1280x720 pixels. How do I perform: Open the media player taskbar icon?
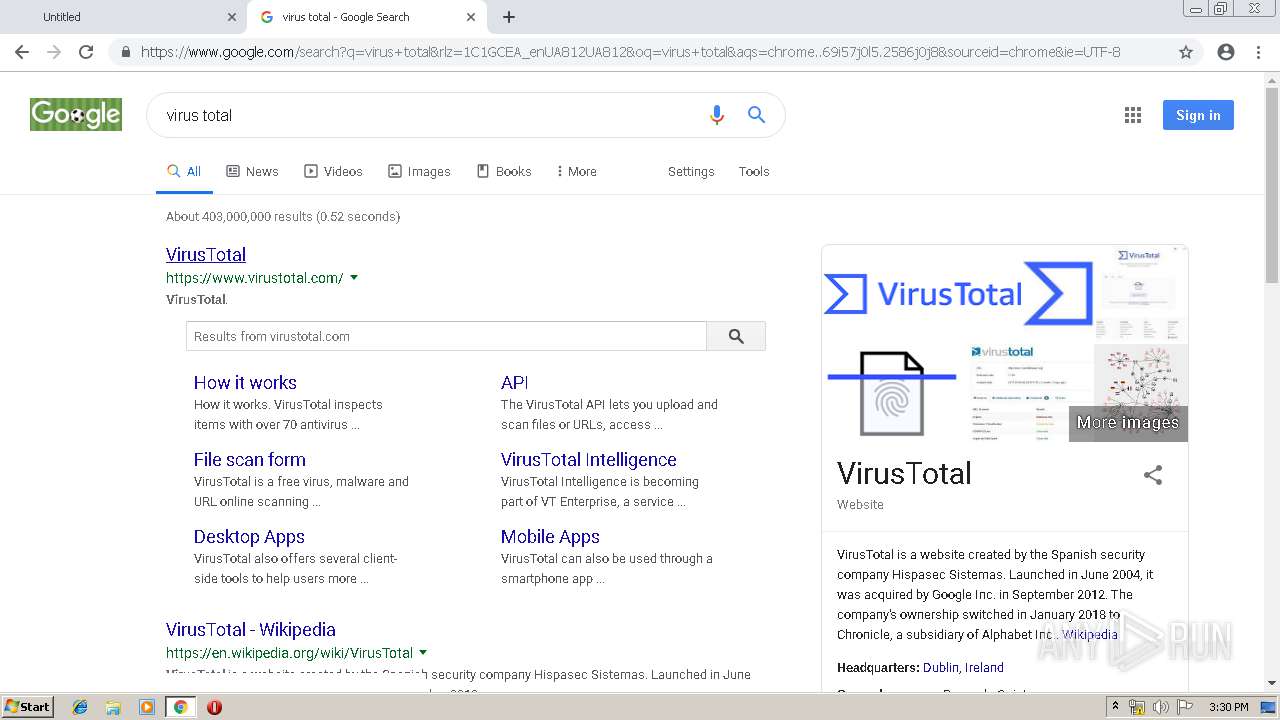point(147,707)
